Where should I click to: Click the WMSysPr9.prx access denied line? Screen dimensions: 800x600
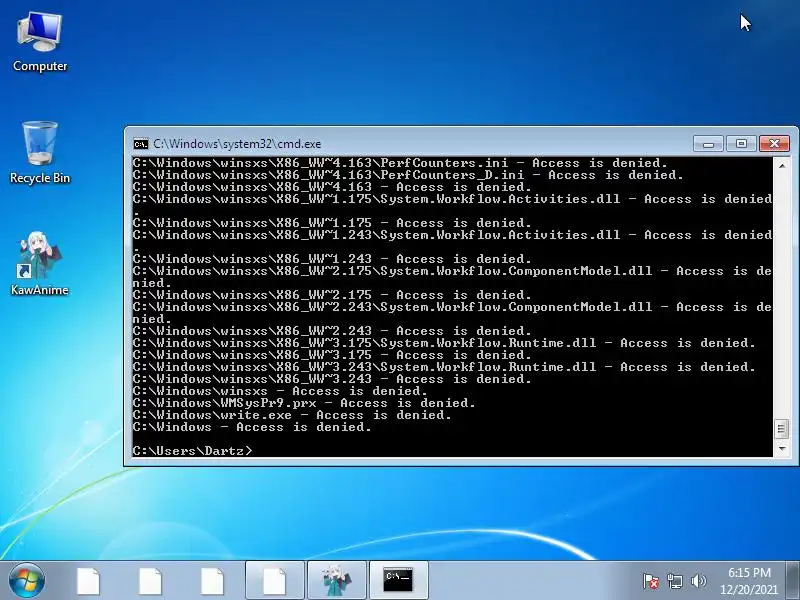(x=304, y=403)
